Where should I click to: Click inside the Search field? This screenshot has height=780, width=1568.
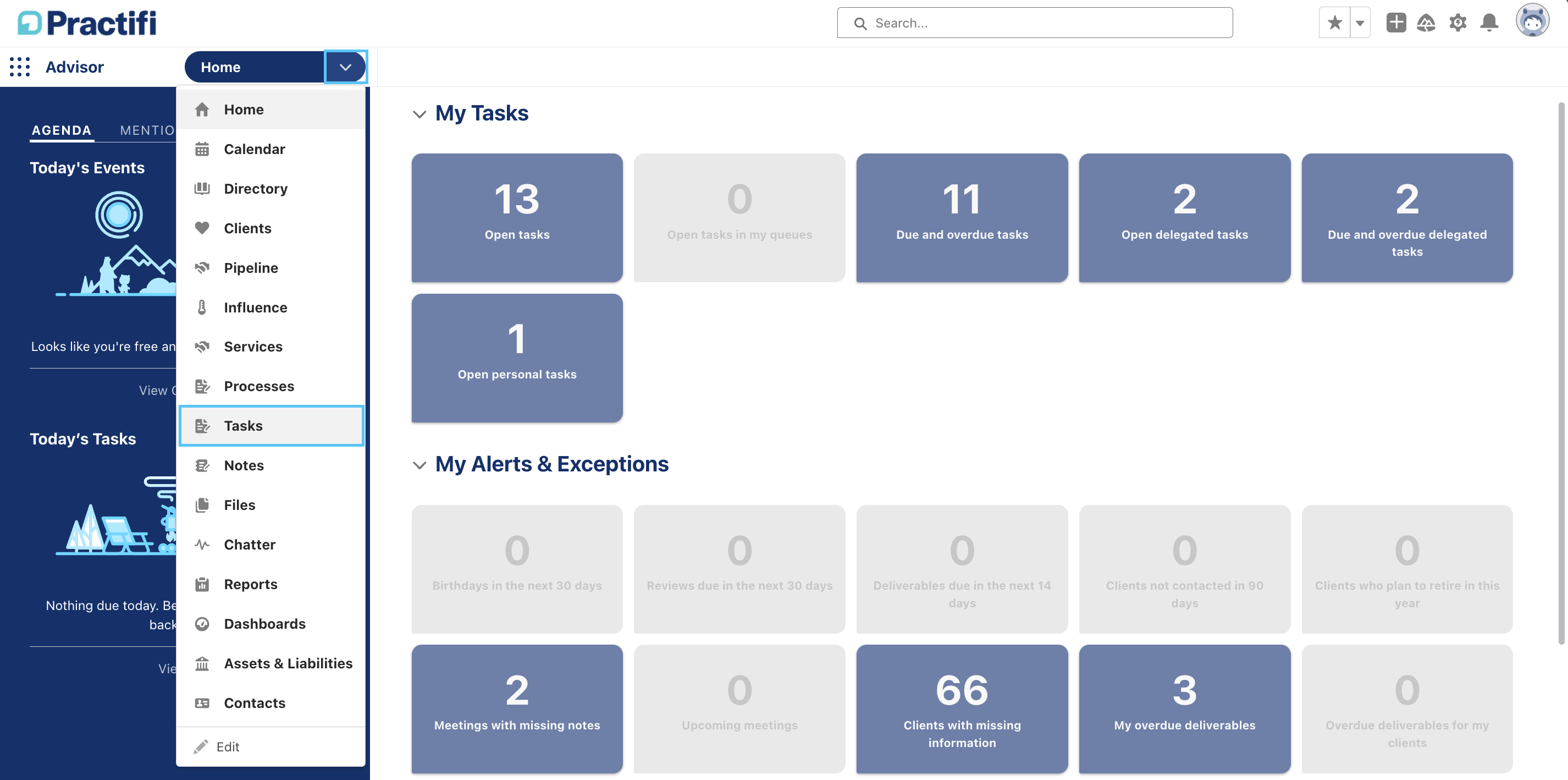click(1035, 23)
